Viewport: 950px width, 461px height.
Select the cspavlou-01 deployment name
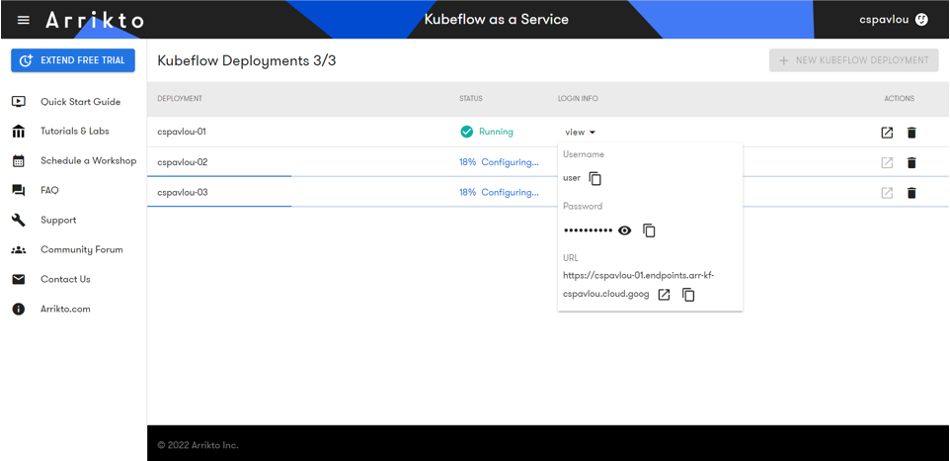click(x=182, y=131)
